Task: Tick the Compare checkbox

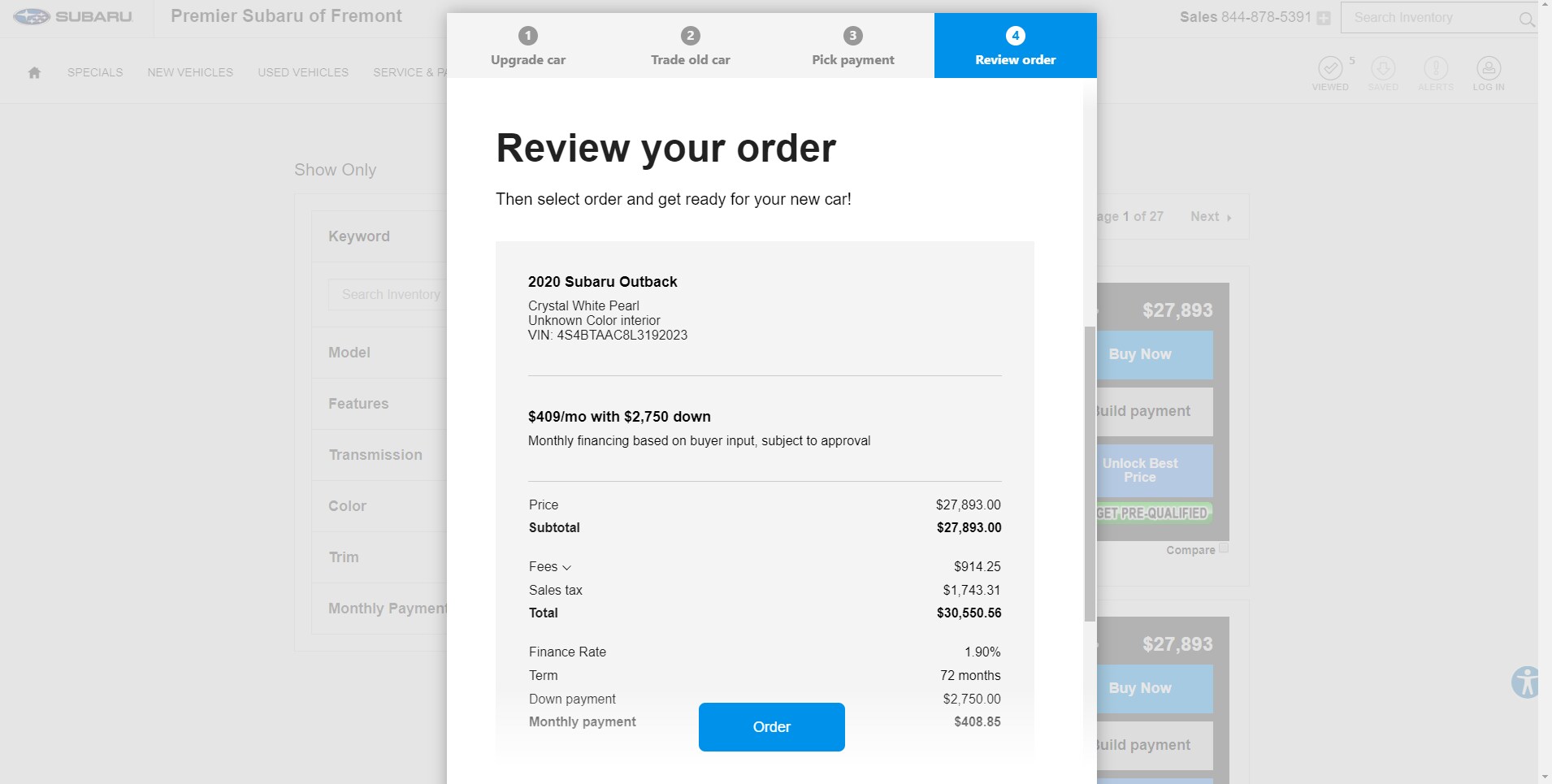Action: coord(1224,548)
